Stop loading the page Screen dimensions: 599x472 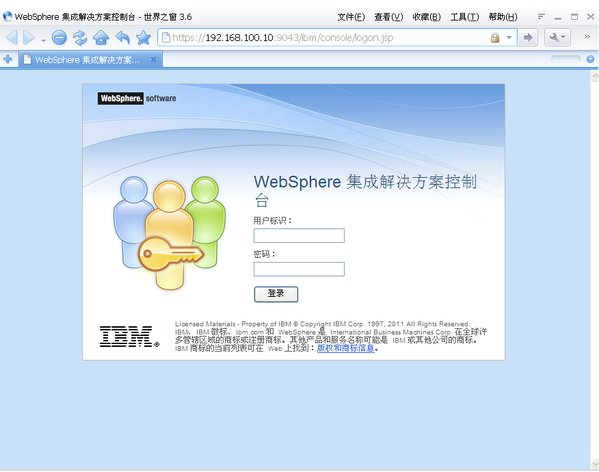click(x=59, y=37)
